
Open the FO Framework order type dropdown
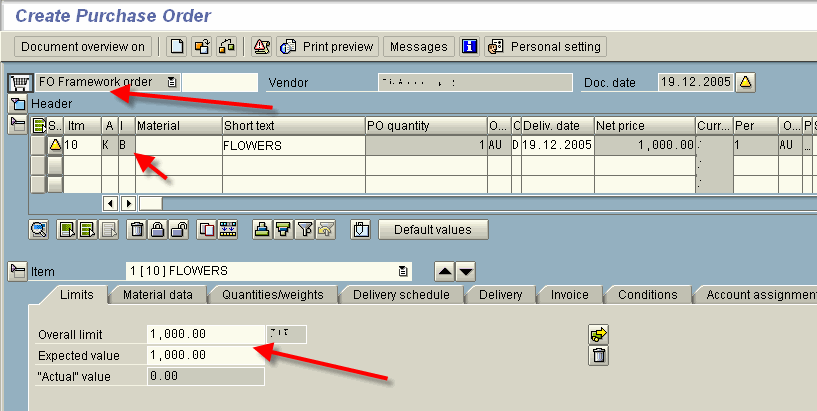click(172, 82)
